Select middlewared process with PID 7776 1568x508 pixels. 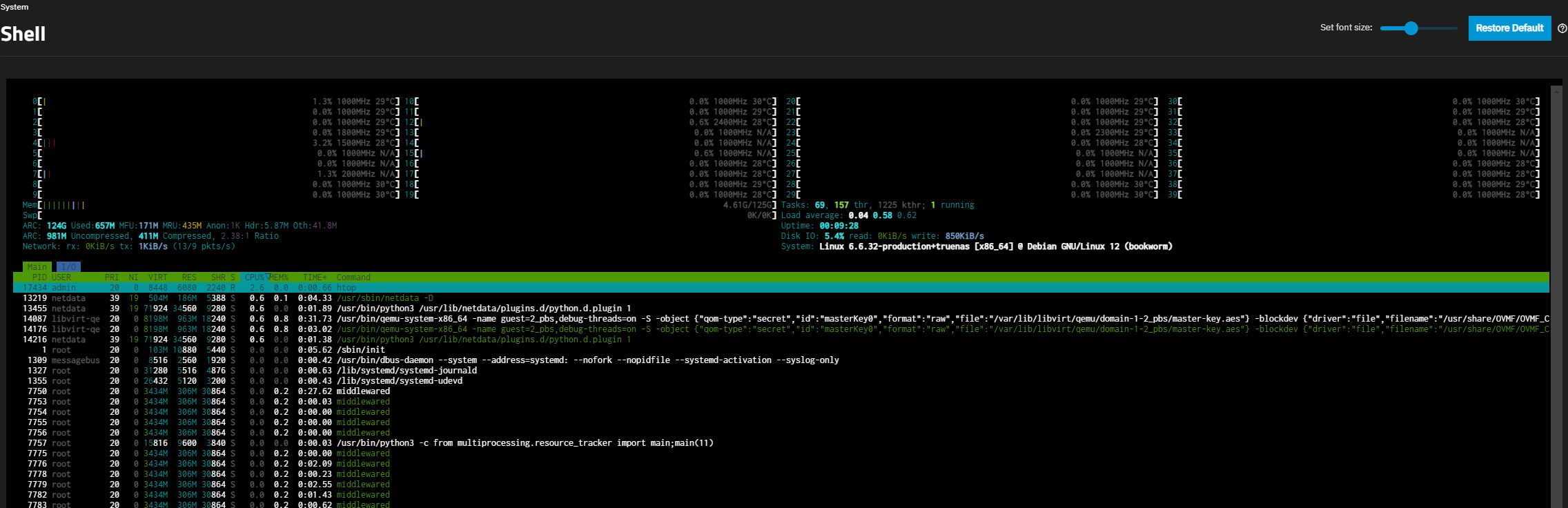point(781,464)
